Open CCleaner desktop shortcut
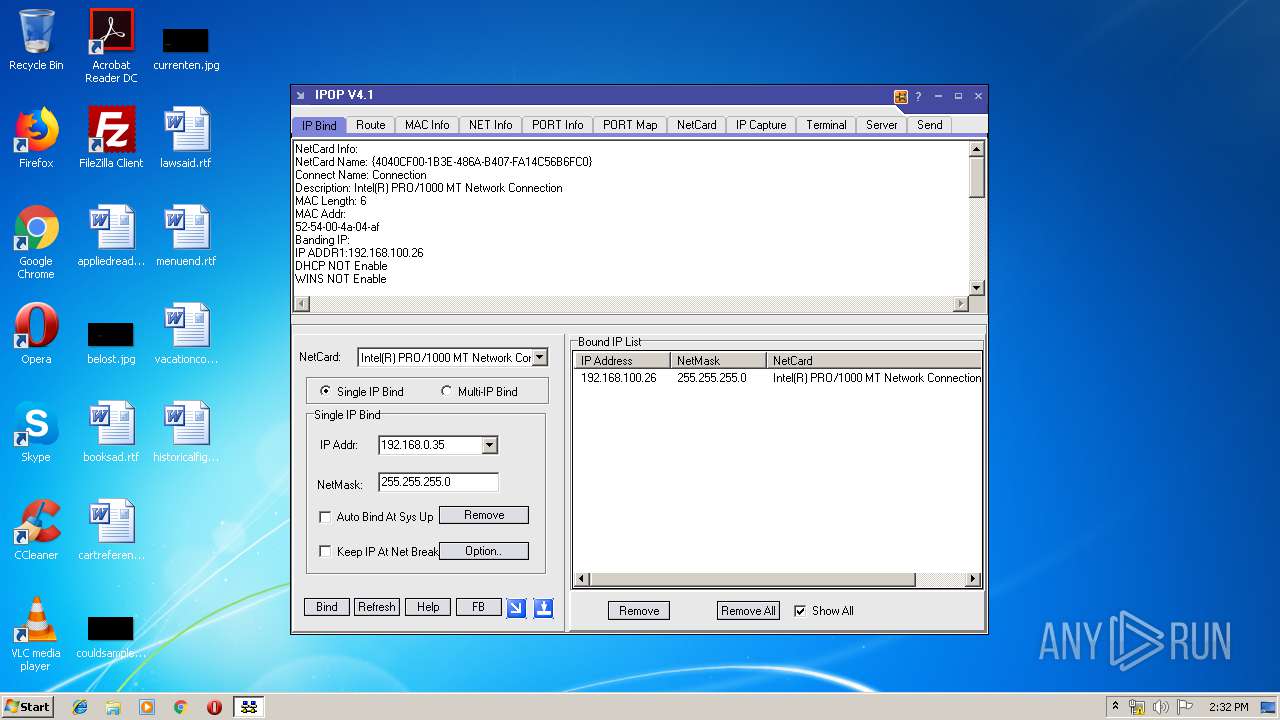1280x720 pixels. click(36, 530)
